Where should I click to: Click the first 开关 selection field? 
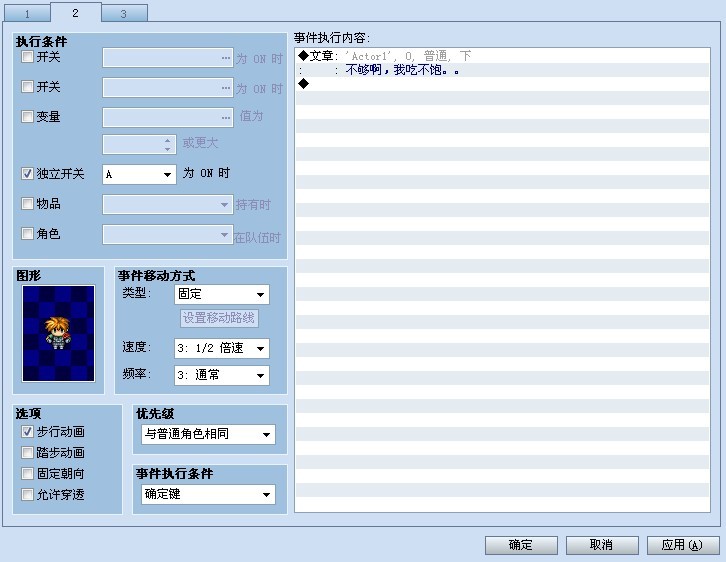(x=168, y=58)
